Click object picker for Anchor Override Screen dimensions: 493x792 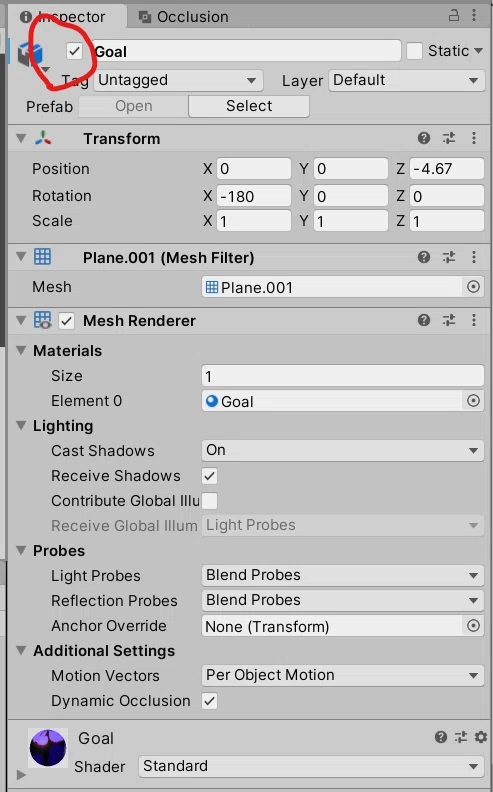tap(473, 626)
